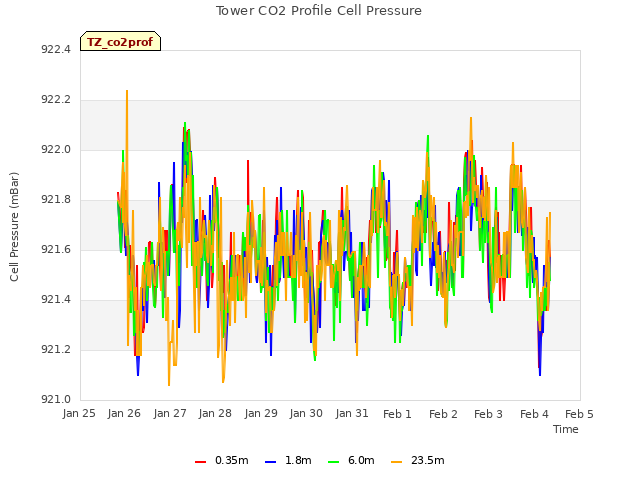Click the Jan 29 x-axis label
Screen dimensions: 640x480
tap(261, 414)
